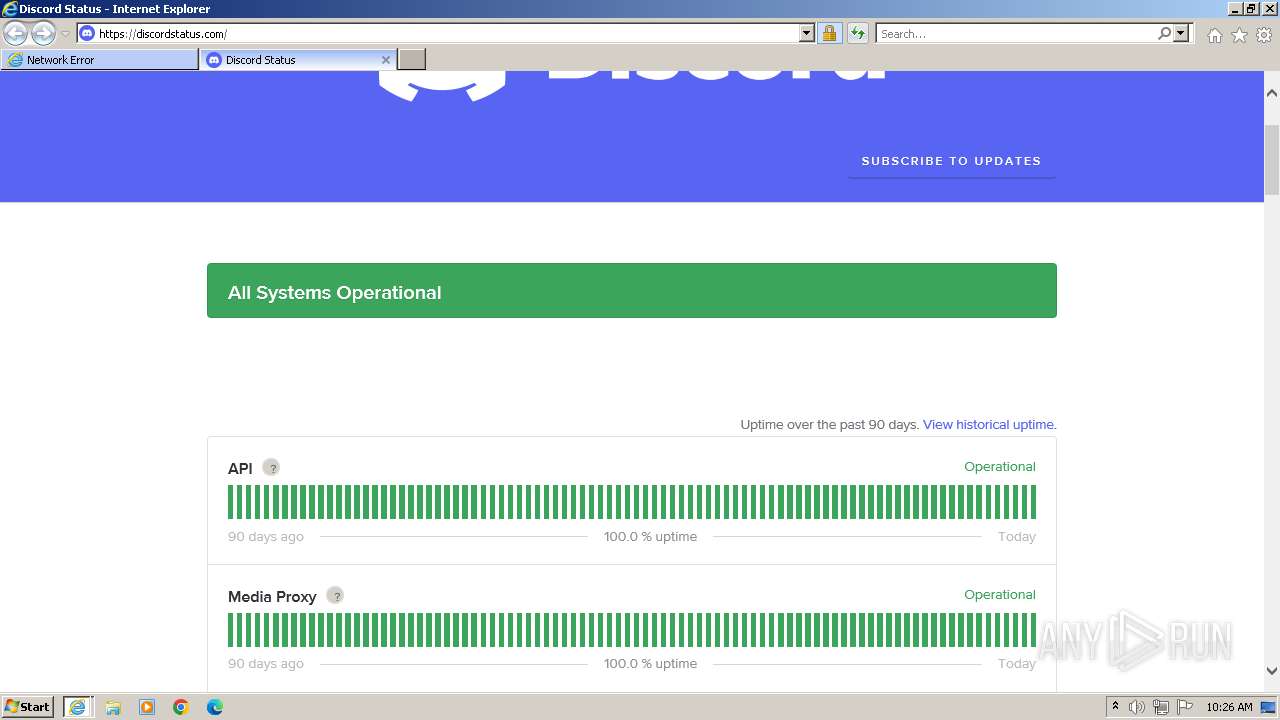1280x720 pixels.
Task: Click the browser Back arrow button
Action: (15, 34)
